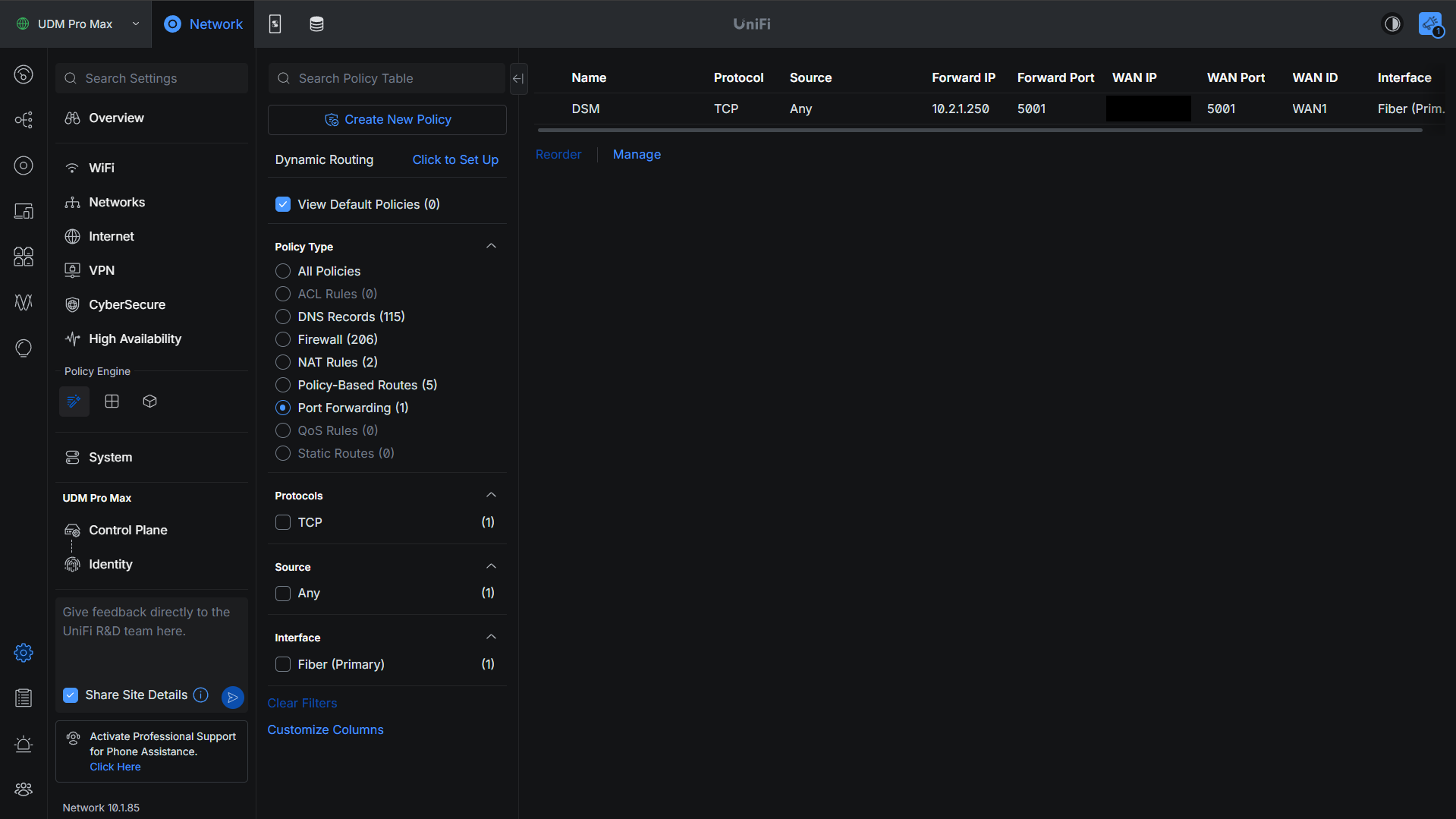
Task: Click the globe icon beside UDM Pro Max
Action: (x=23, y=24)
